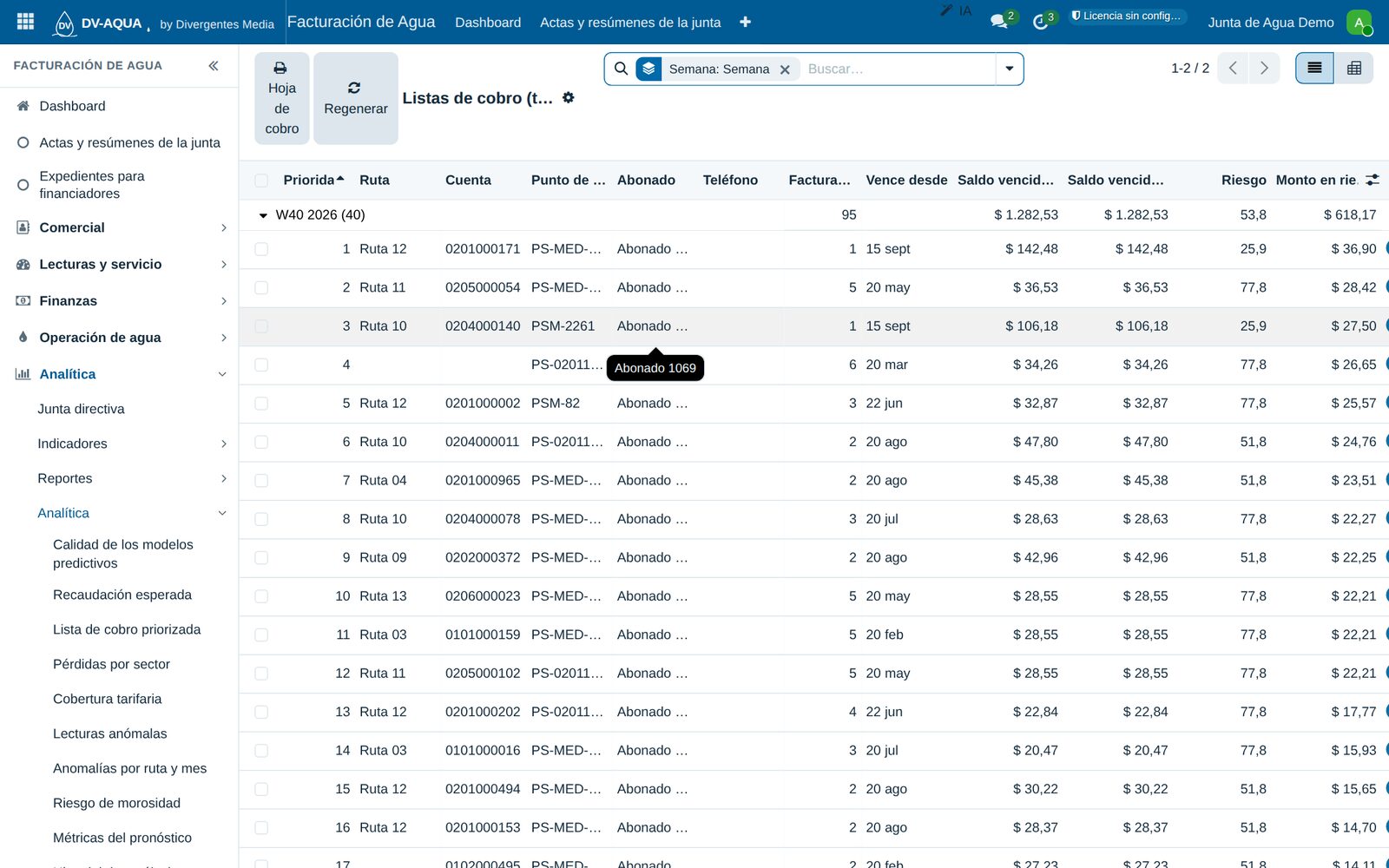This screenshot has height=868, width=1389.
Task: Switch to pivot table view
Action: [1353, 68]
